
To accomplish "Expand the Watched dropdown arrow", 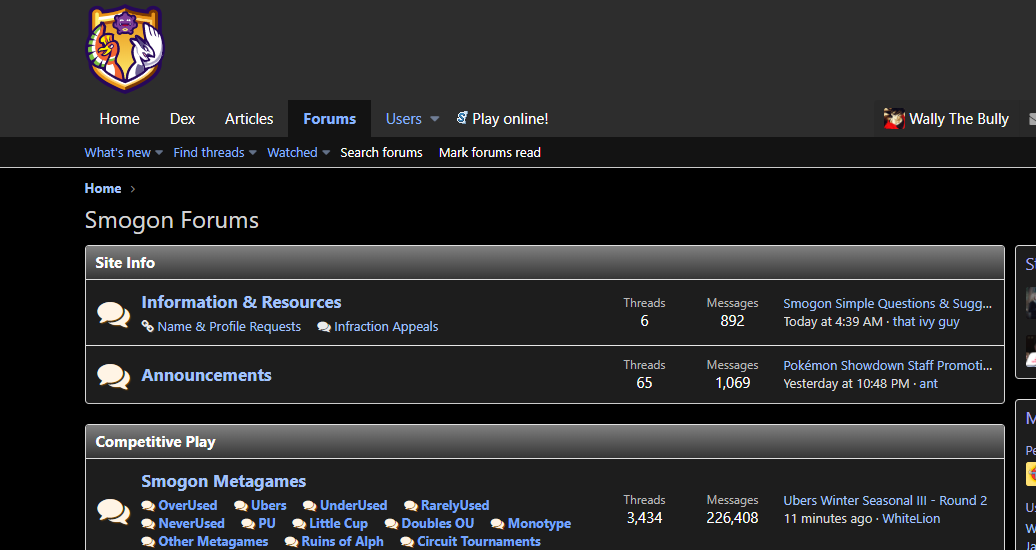I will click(x=326, y=153).
